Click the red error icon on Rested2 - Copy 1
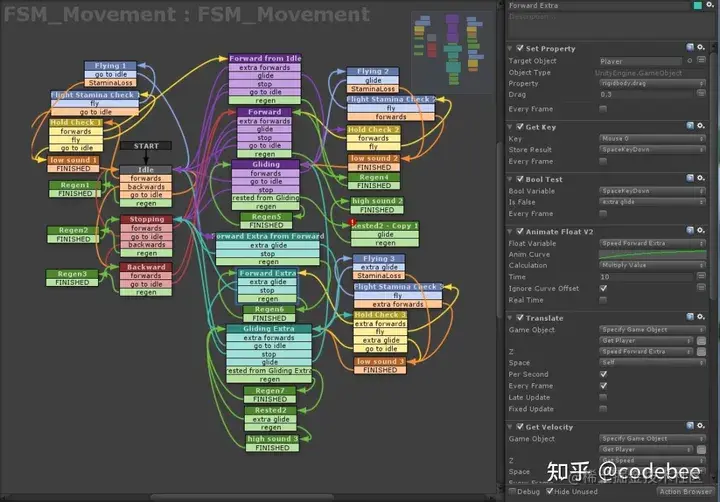Viewport: 720px width, 502px height. coord(353,222)
